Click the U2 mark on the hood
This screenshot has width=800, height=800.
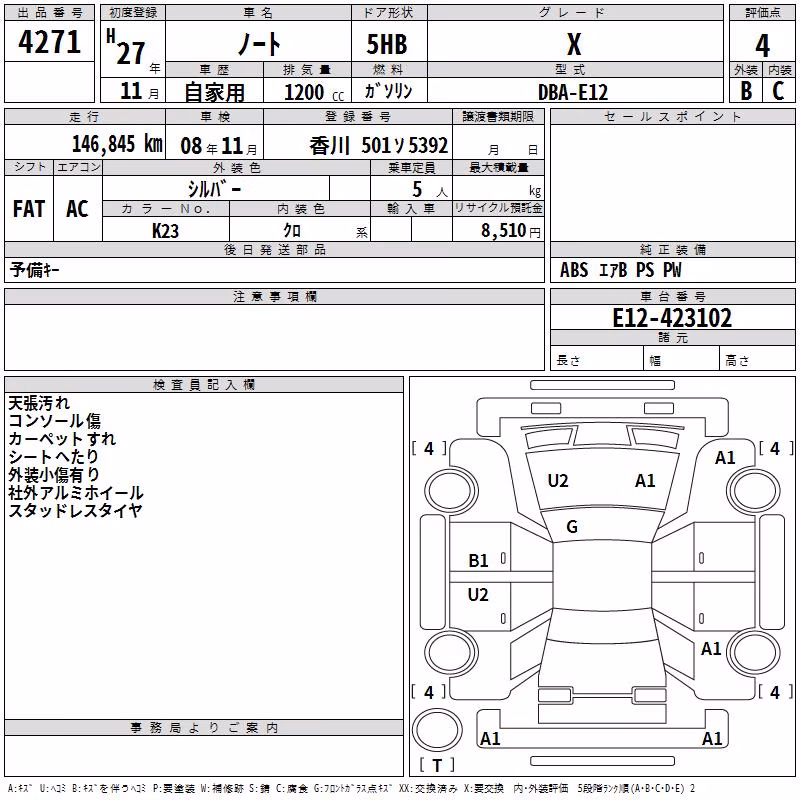(558, 481)
